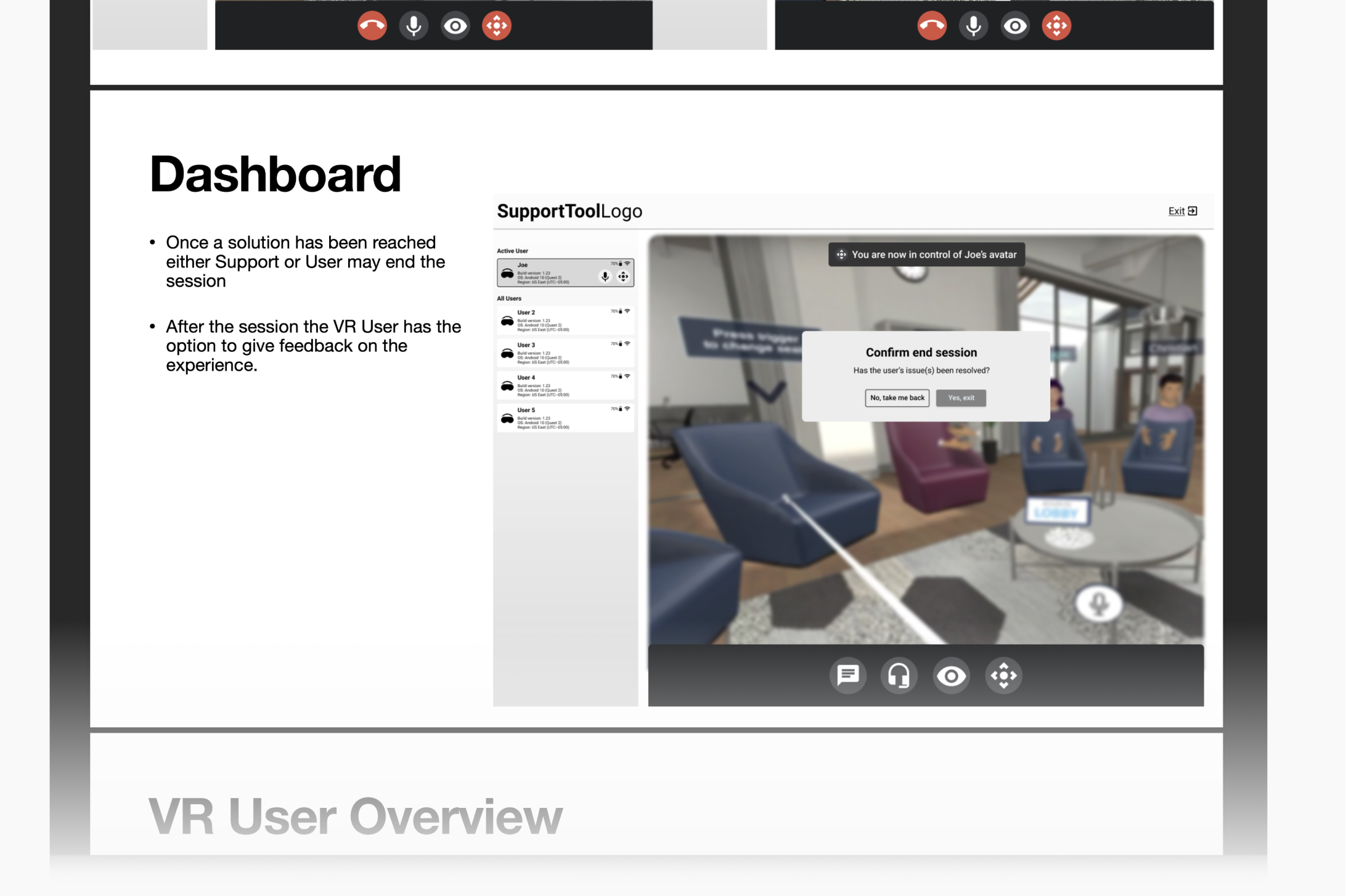
Task: Click the red move-control icon in top-left panel
Action: 497,26
